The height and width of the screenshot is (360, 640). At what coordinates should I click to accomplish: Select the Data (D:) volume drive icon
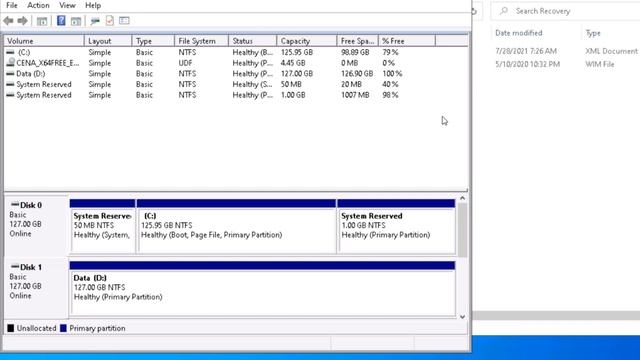point(10,73)
